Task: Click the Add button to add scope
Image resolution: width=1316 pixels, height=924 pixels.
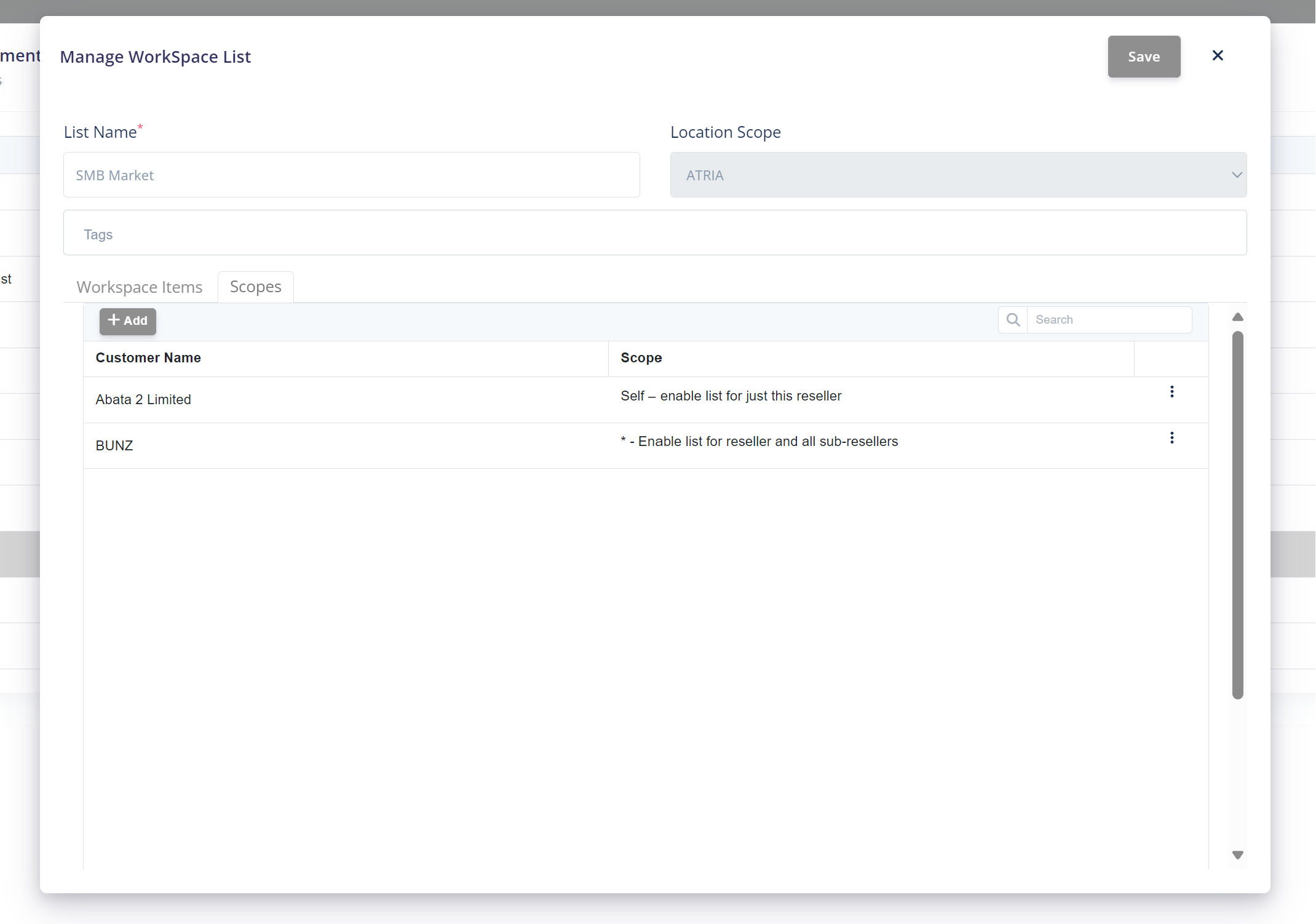Action: click(x=127, y=321)
